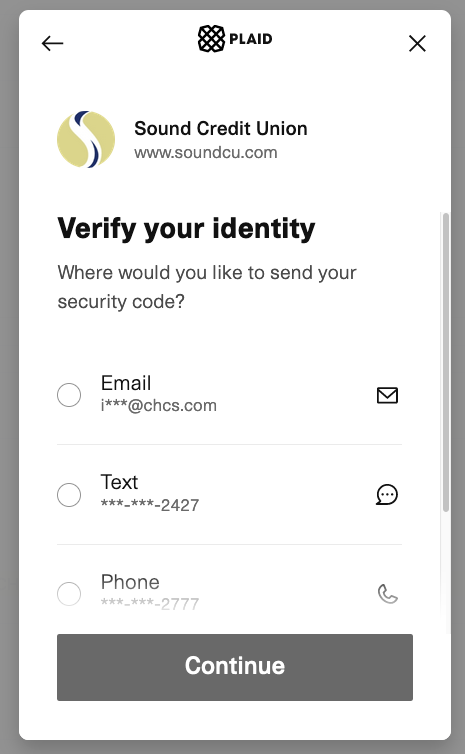
Task: Select the Text radio button
Action: 69,495
